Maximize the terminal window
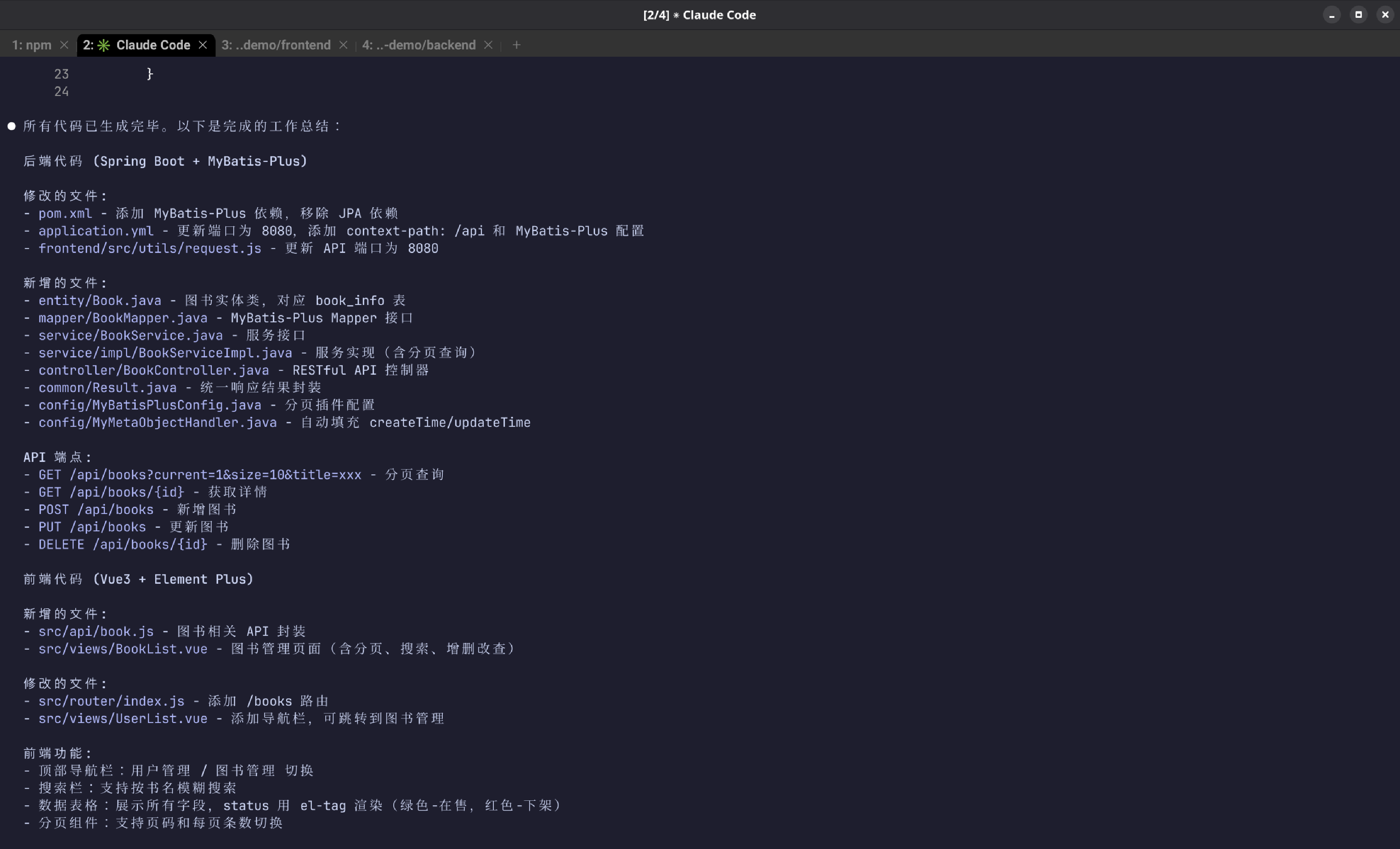Screen dimensions: 1400x849 (x=1358, y=15)
